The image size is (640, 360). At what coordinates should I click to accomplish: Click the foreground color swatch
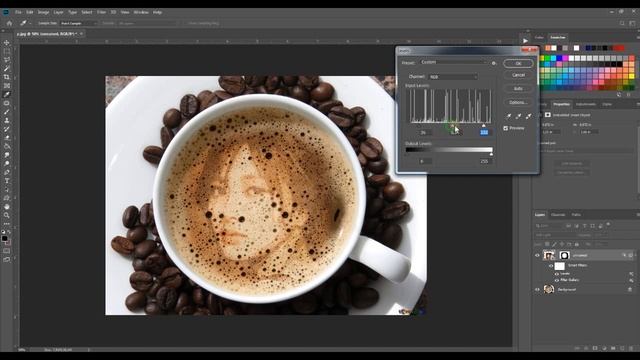tap(4, 238)
